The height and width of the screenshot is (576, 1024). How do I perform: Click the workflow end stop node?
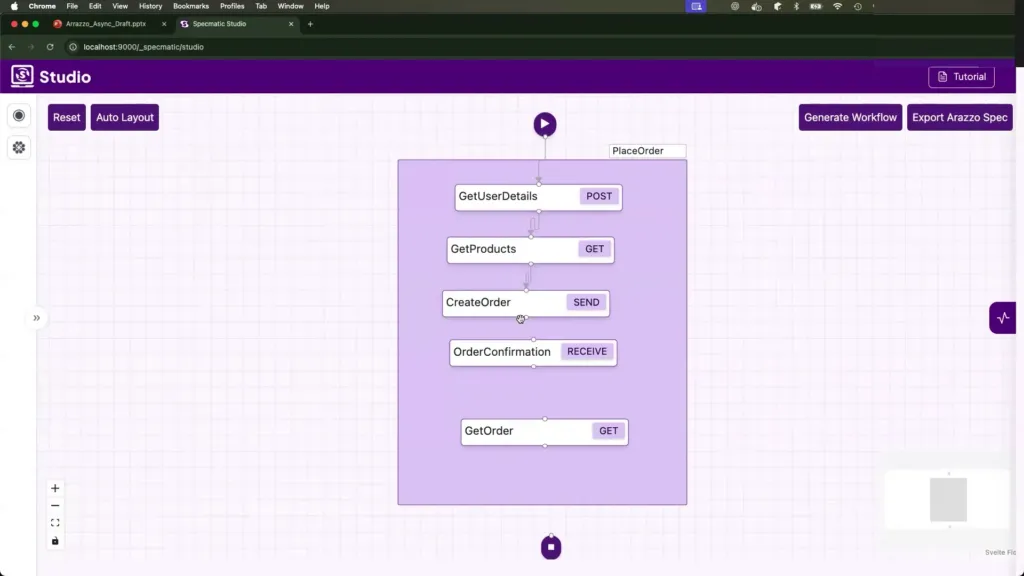click(551, 547)
